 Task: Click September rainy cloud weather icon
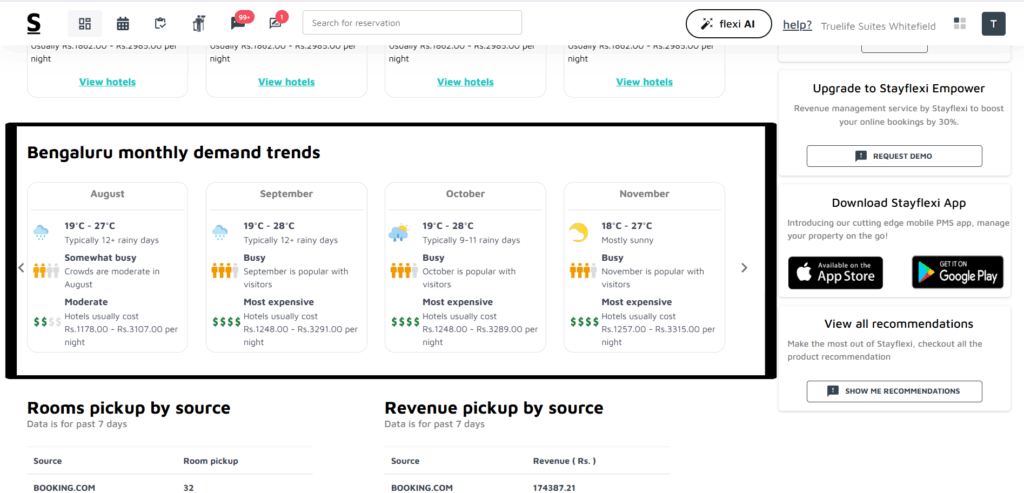[220, 232]
